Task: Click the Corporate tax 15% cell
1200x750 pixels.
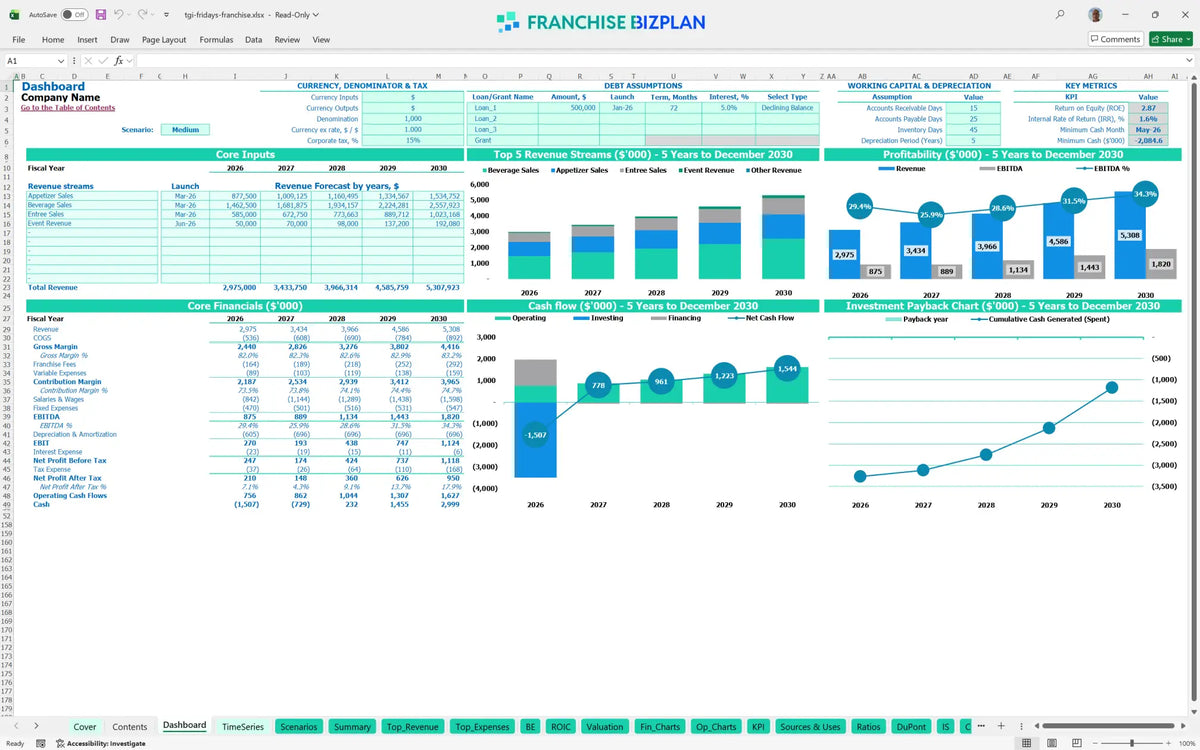Action: coord(412,141)
